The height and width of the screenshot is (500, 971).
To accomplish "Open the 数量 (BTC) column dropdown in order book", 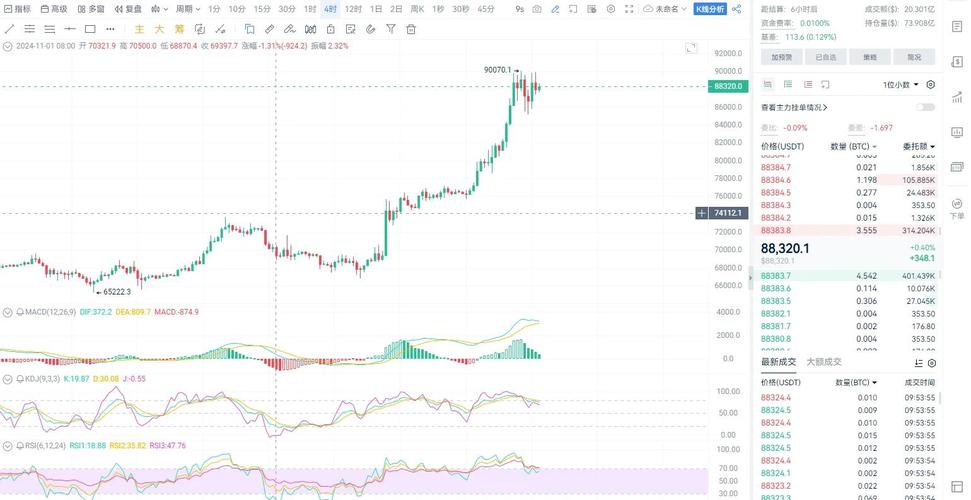I will click(x=853, y=147).
